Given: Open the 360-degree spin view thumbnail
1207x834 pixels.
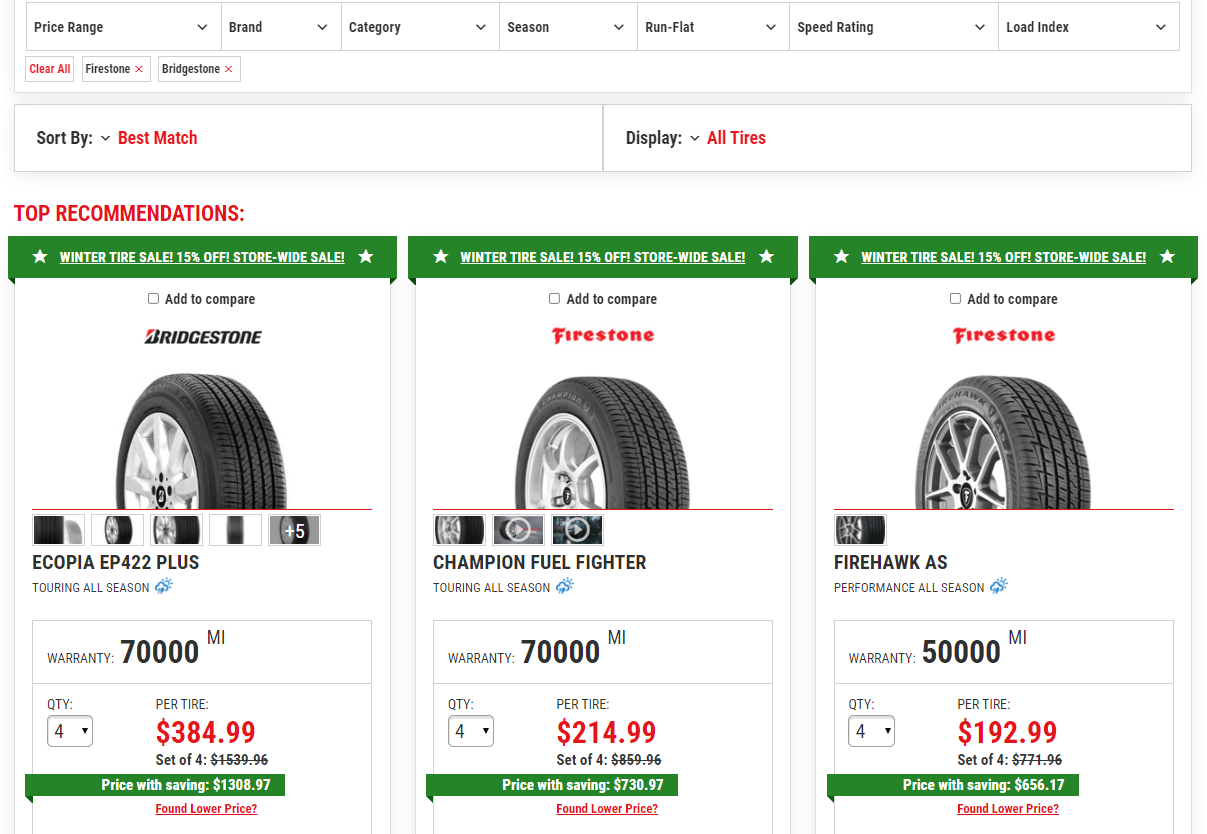Looking at the screenshot, I should tap(518, 529).
